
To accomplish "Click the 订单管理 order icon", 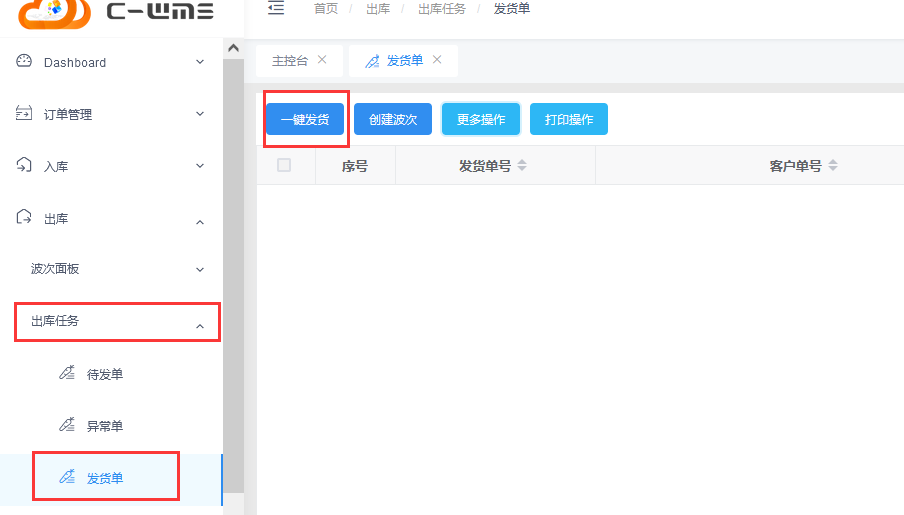I will [x=24, y=113].
